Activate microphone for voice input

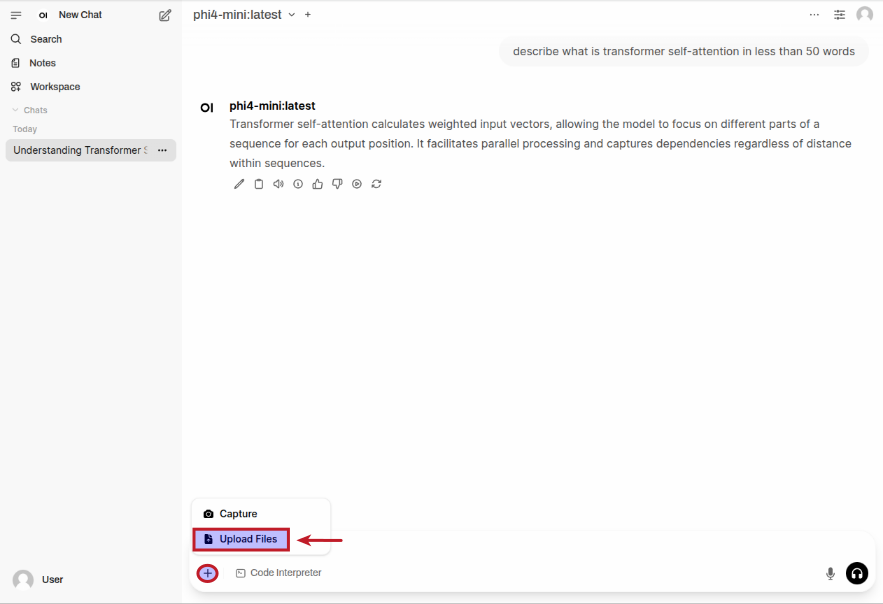pyautogui.click(x=830, y=573)
